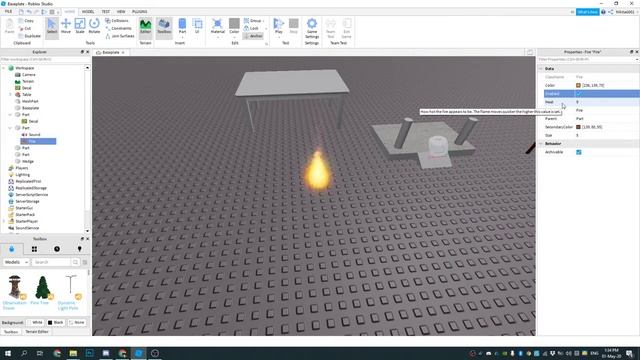The width and height of the screenshot is (640, 360).
Task: Click the Paste clipboard button
Action: [x=9, y=26]
